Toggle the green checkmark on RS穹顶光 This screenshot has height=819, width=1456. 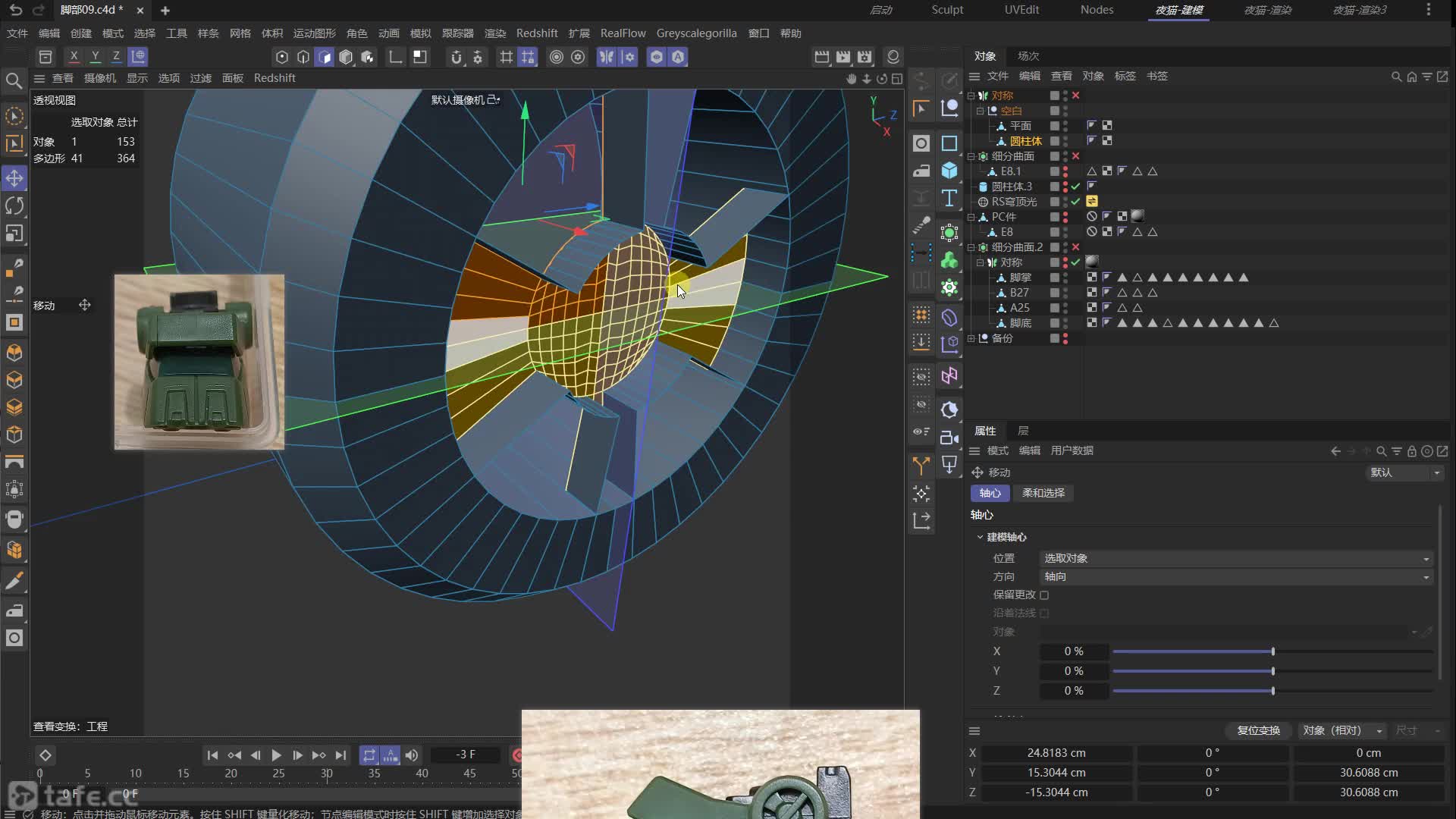(x=1075, y=202)
